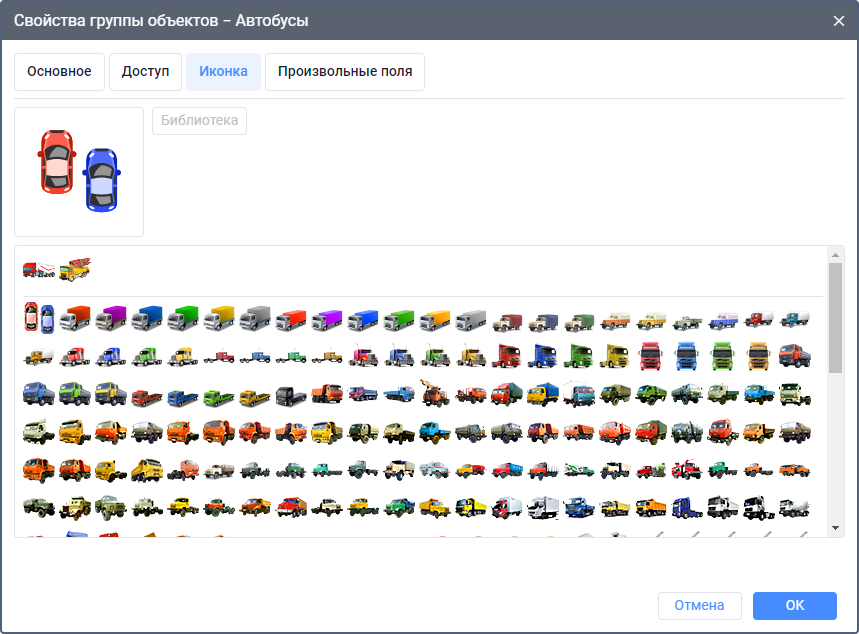Click the large current icon preview
859x634 pixels.
(79, 172)
